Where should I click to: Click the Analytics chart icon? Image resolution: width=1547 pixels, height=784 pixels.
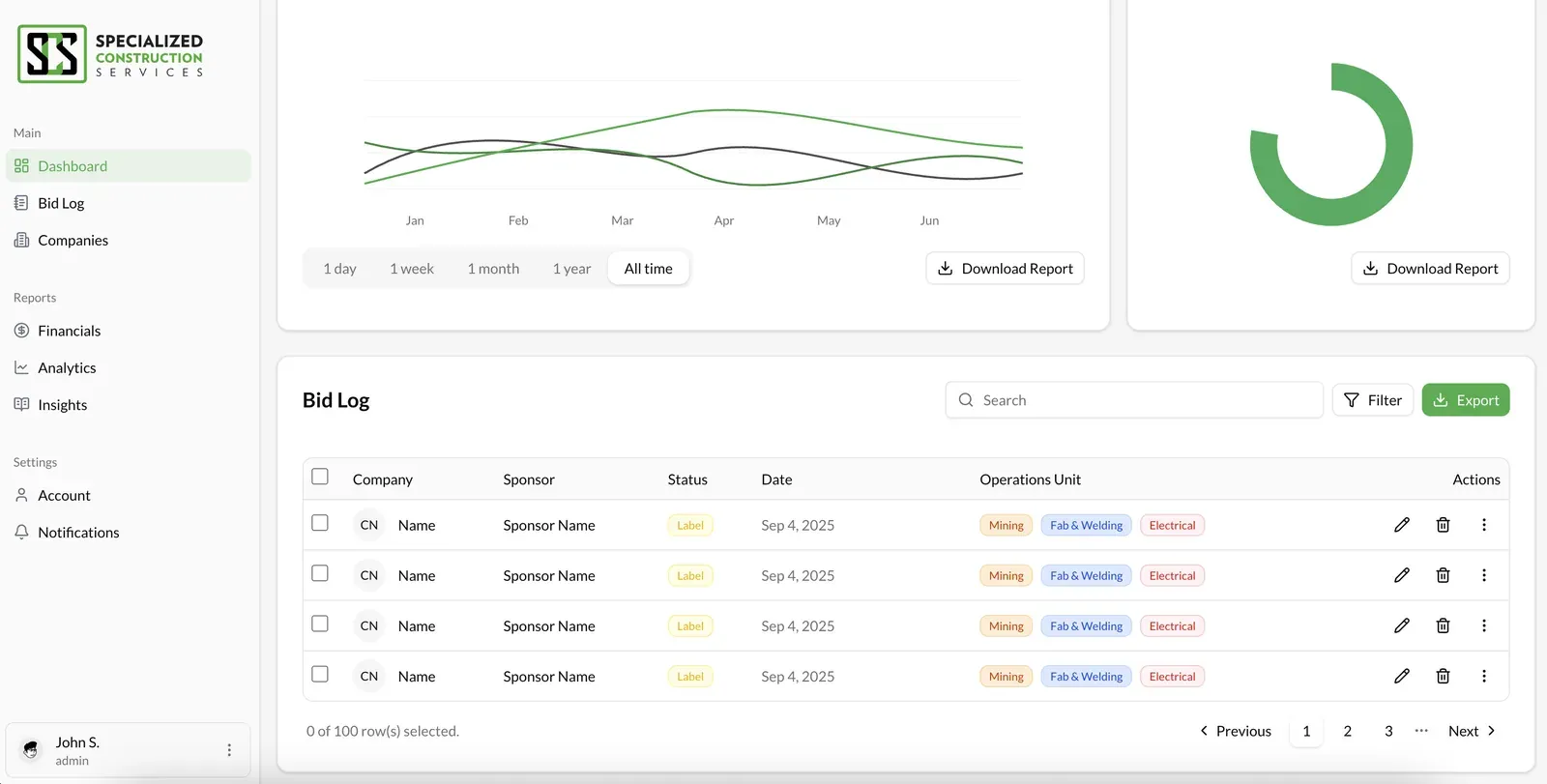click(x=21, y=367)
